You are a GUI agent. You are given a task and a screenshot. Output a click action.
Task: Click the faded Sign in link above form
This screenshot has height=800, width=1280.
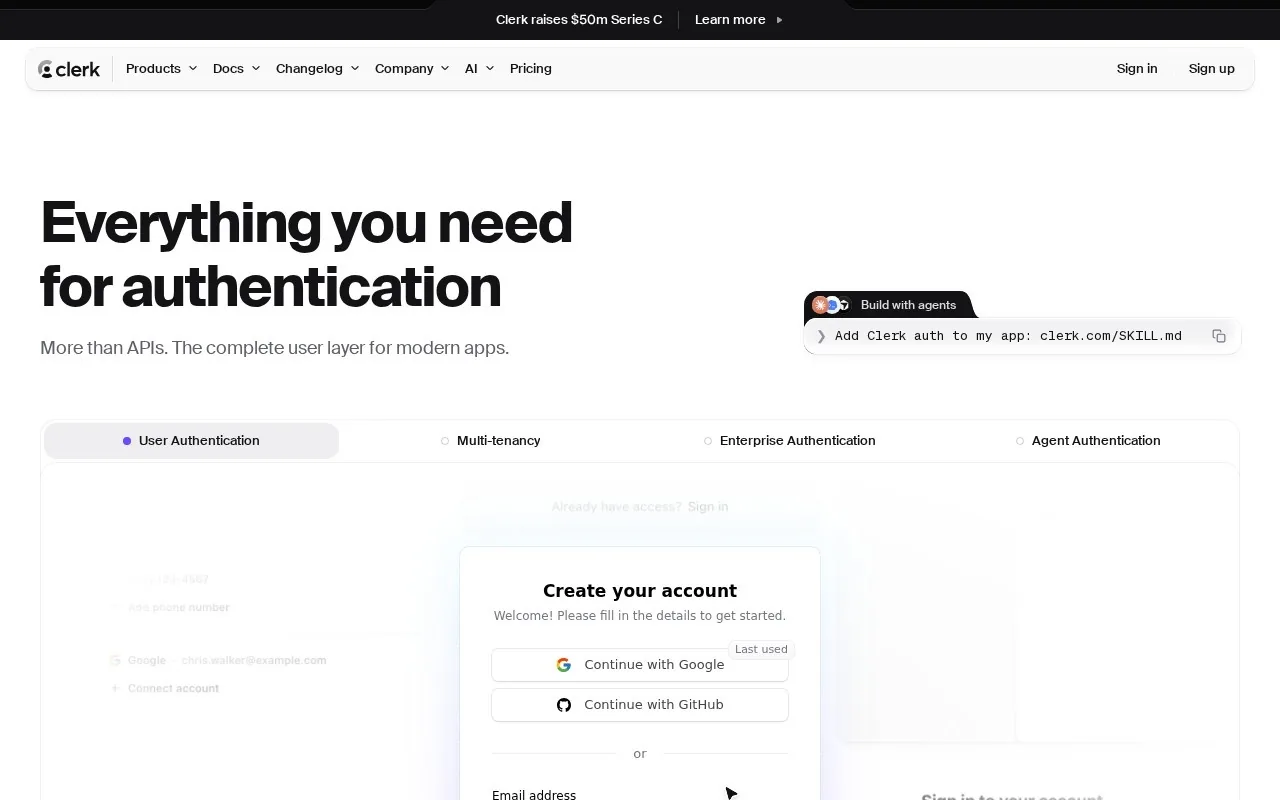(x=708, y=507)
